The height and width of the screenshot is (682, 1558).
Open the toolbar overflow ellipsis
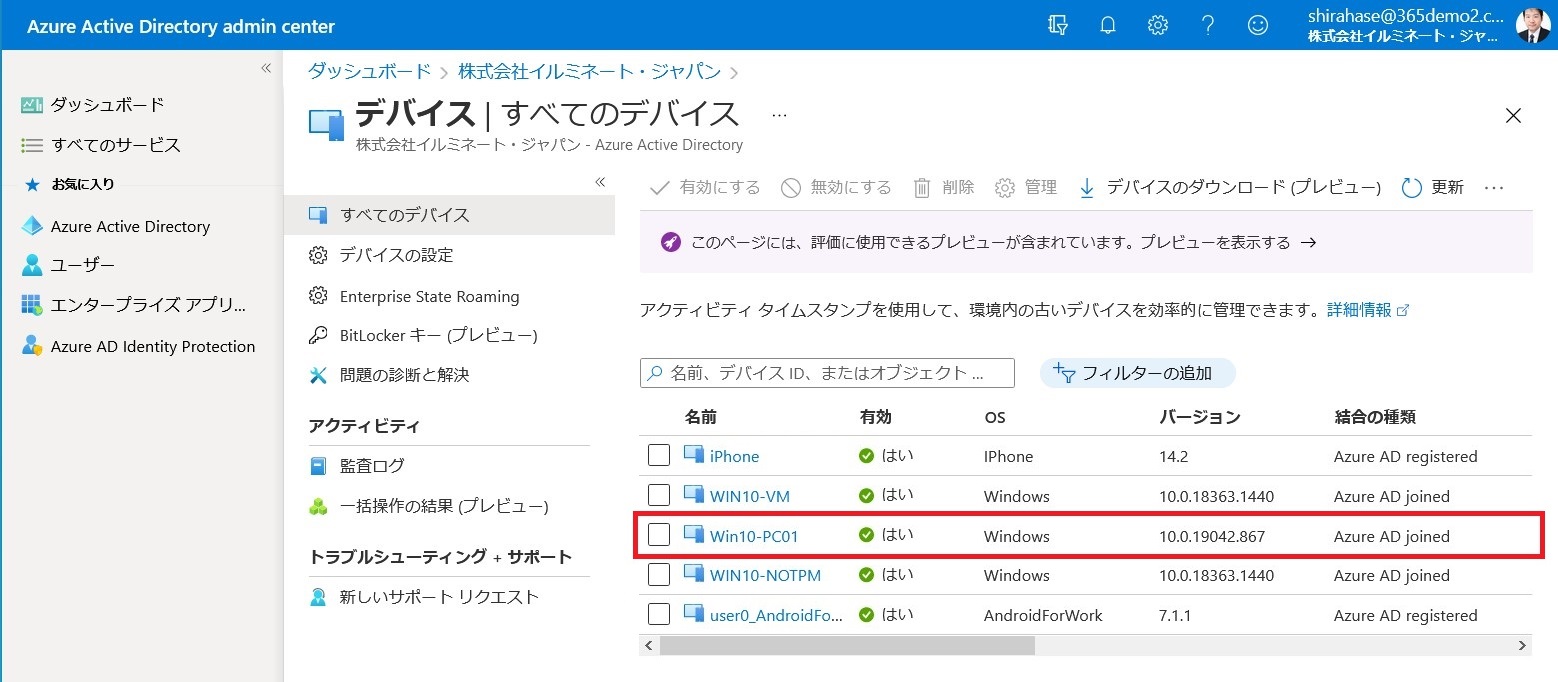point(1494,187)
